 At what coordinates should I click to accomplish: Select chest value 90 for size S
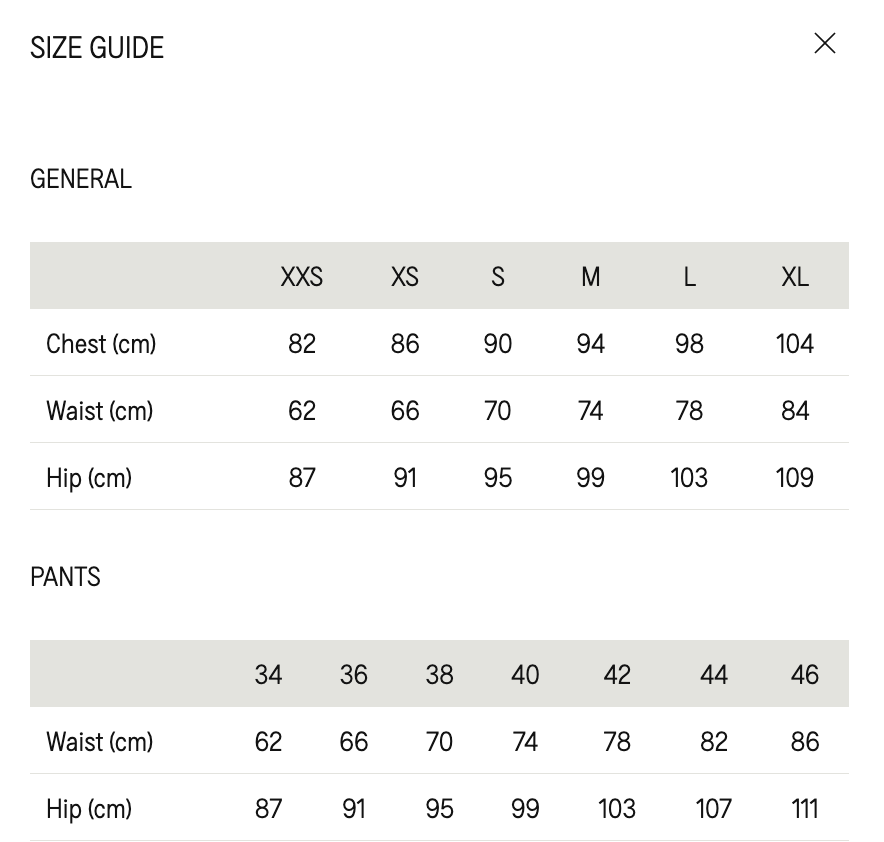click(498, 344)
